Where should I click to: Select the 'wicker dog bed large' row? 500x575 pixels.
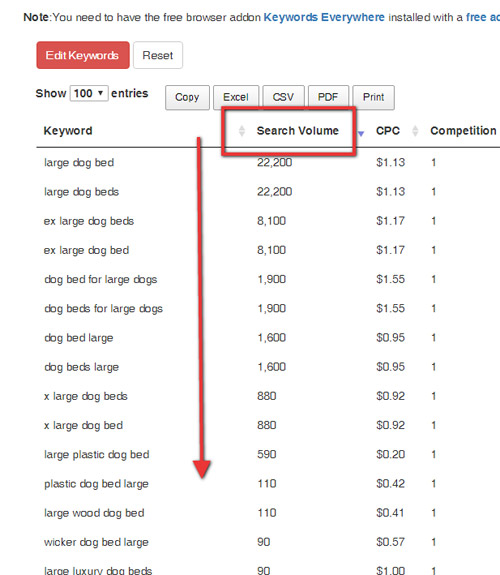(268, 542)
